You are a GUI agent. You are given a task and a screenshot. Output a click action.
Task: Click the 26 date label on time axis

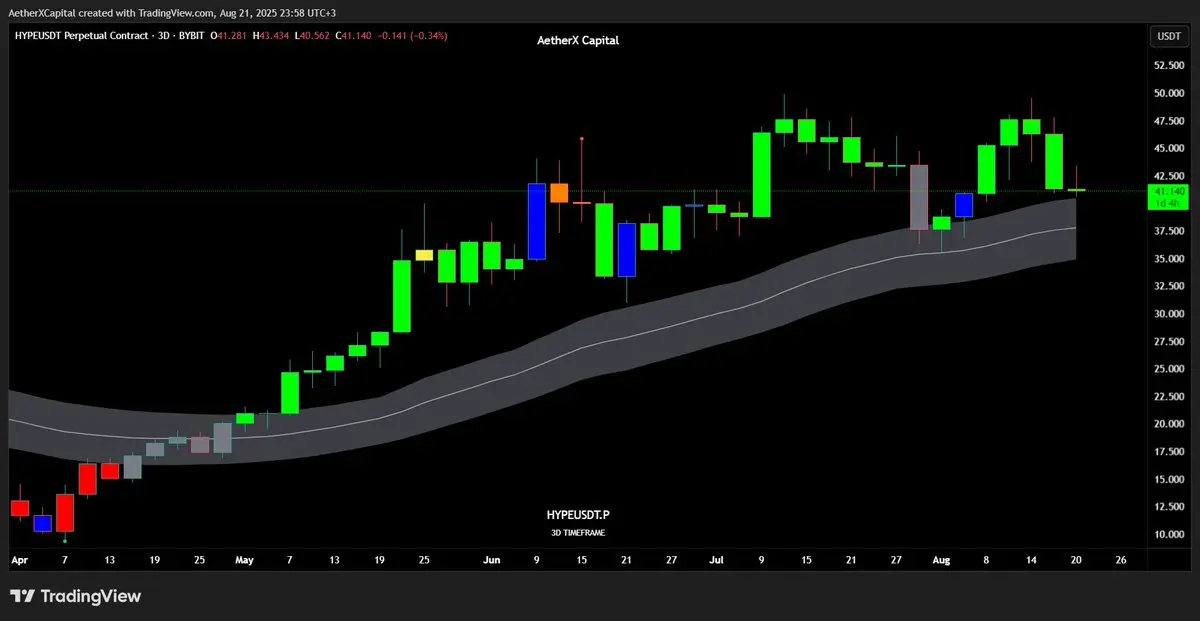pyautogui.click(x=1123, y=561)
